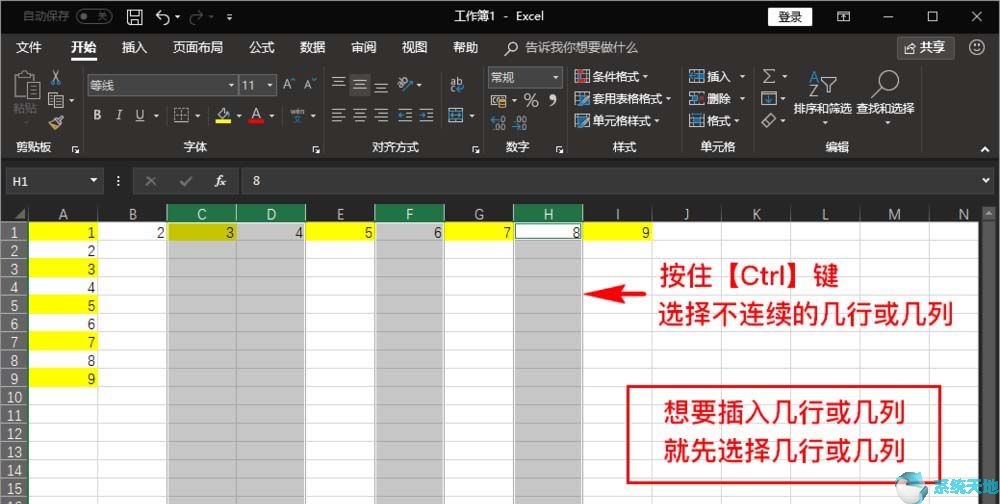Toggle the AutoSave switch
1000x504 pixels.
tap(94, 17)
